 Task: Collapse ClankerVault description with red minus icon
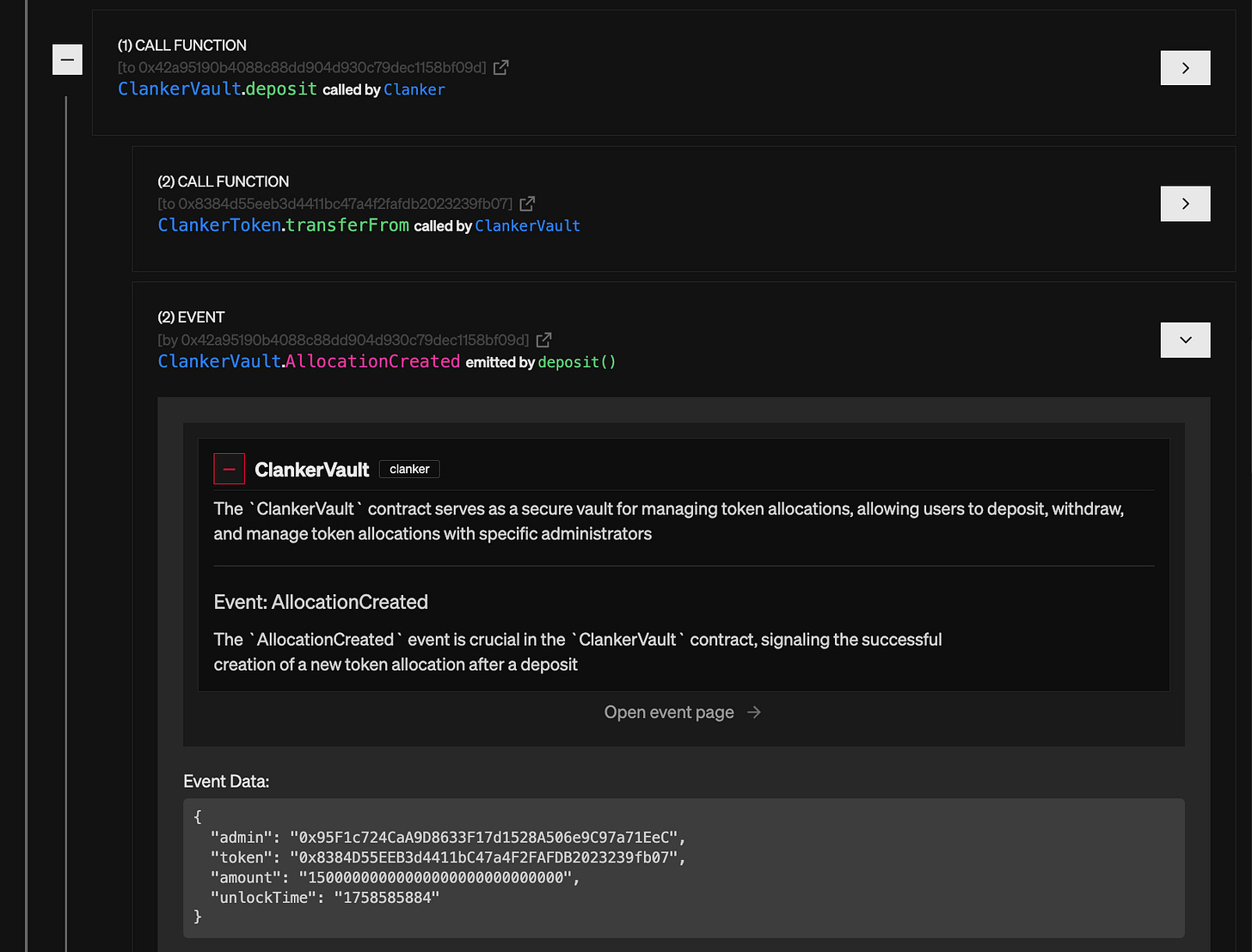click(229, 469)
